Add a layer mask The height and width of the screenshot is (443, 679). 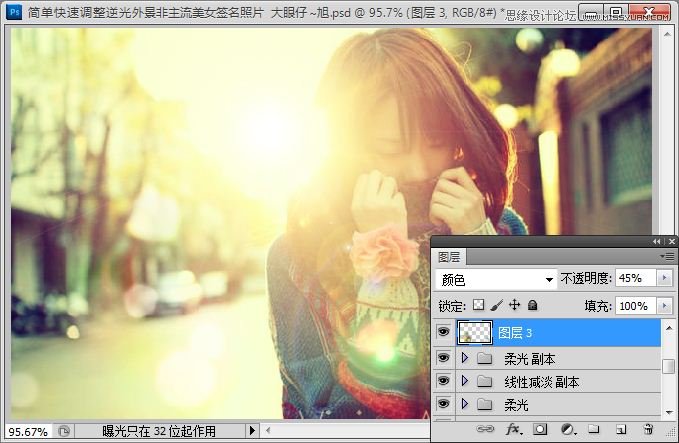coord(540,429)
